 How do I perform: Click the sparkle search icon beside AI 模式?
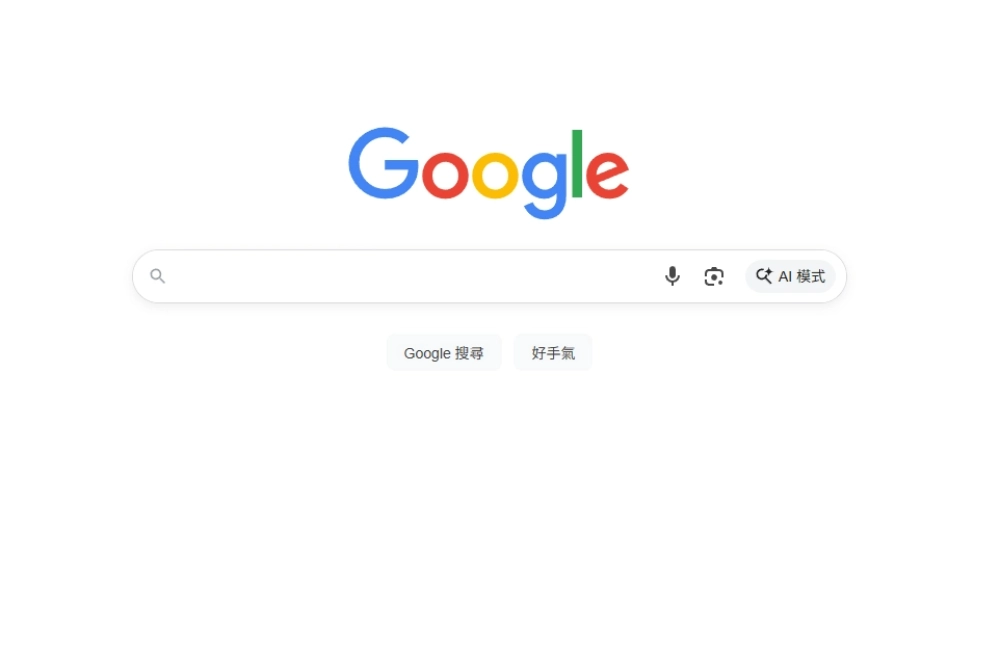(x=764, y=276)
